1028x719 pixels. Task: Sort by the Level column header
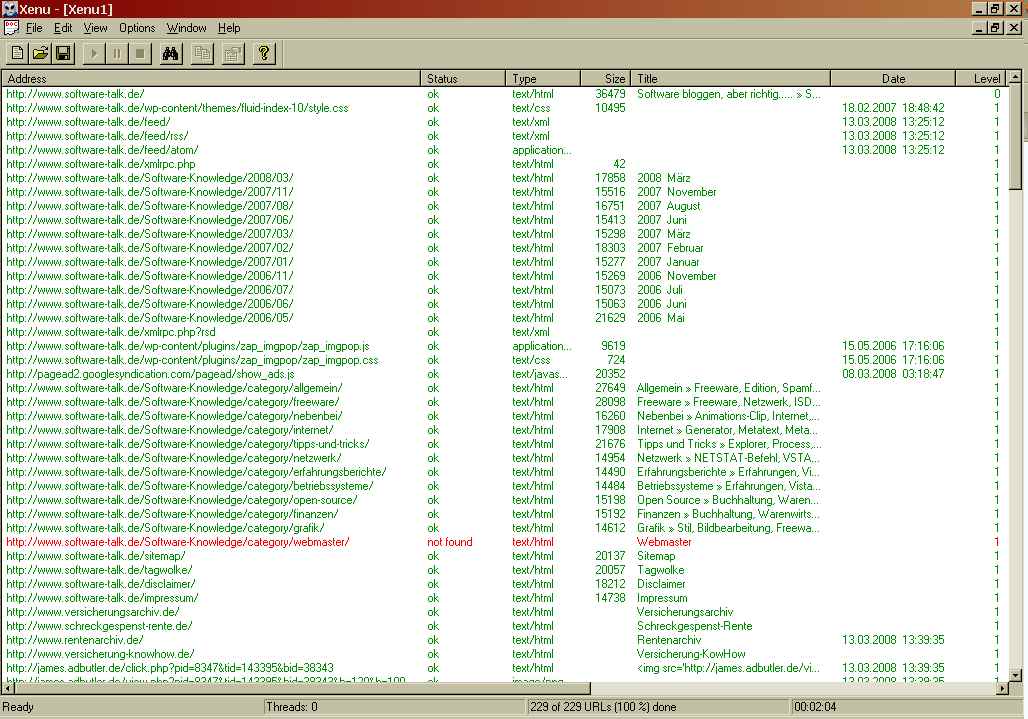coord(981,79)
